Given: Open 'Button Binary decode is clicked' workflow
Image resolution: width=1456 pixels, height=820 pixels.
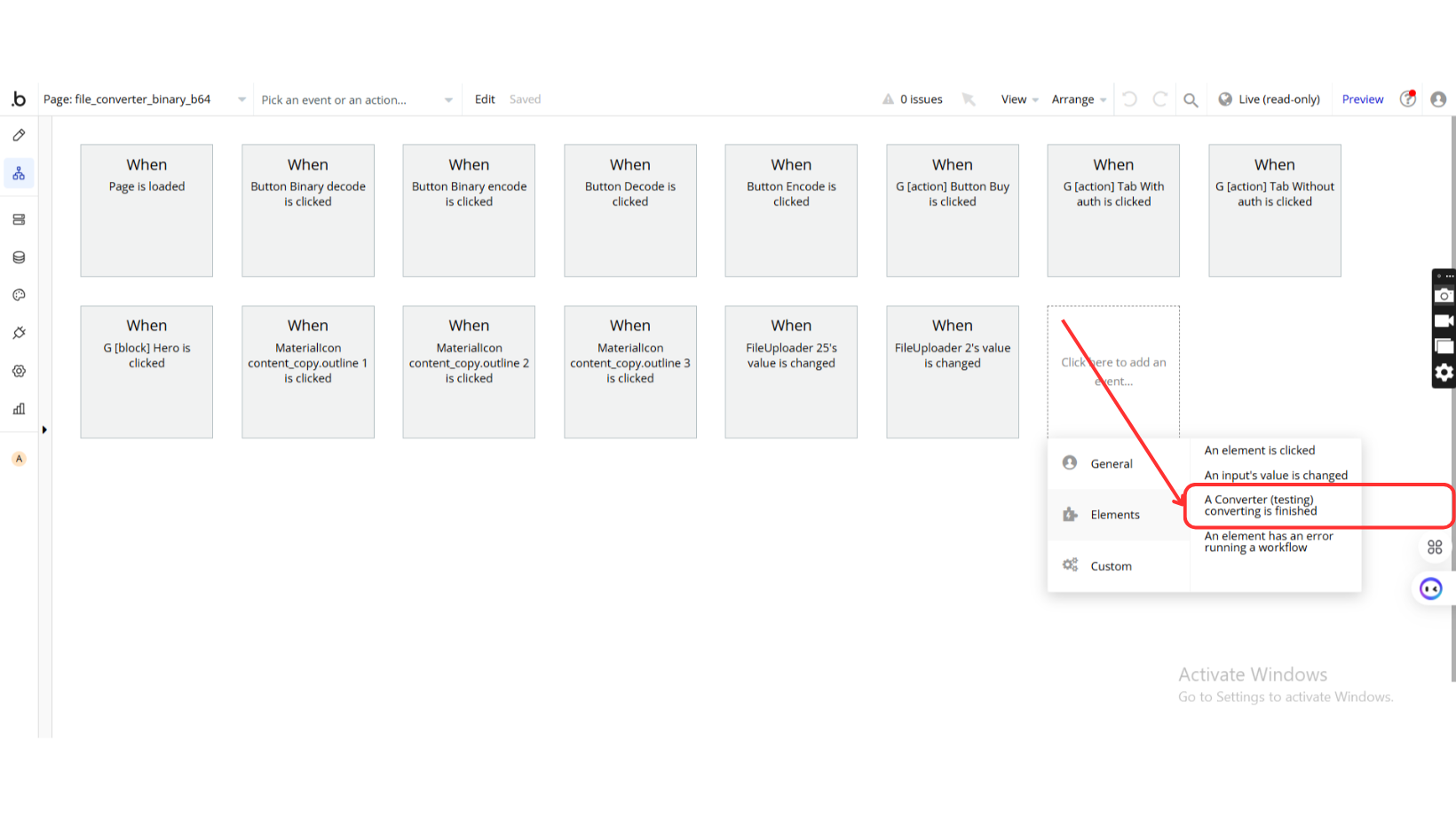Looking at the screenshot, I should 308,210.
